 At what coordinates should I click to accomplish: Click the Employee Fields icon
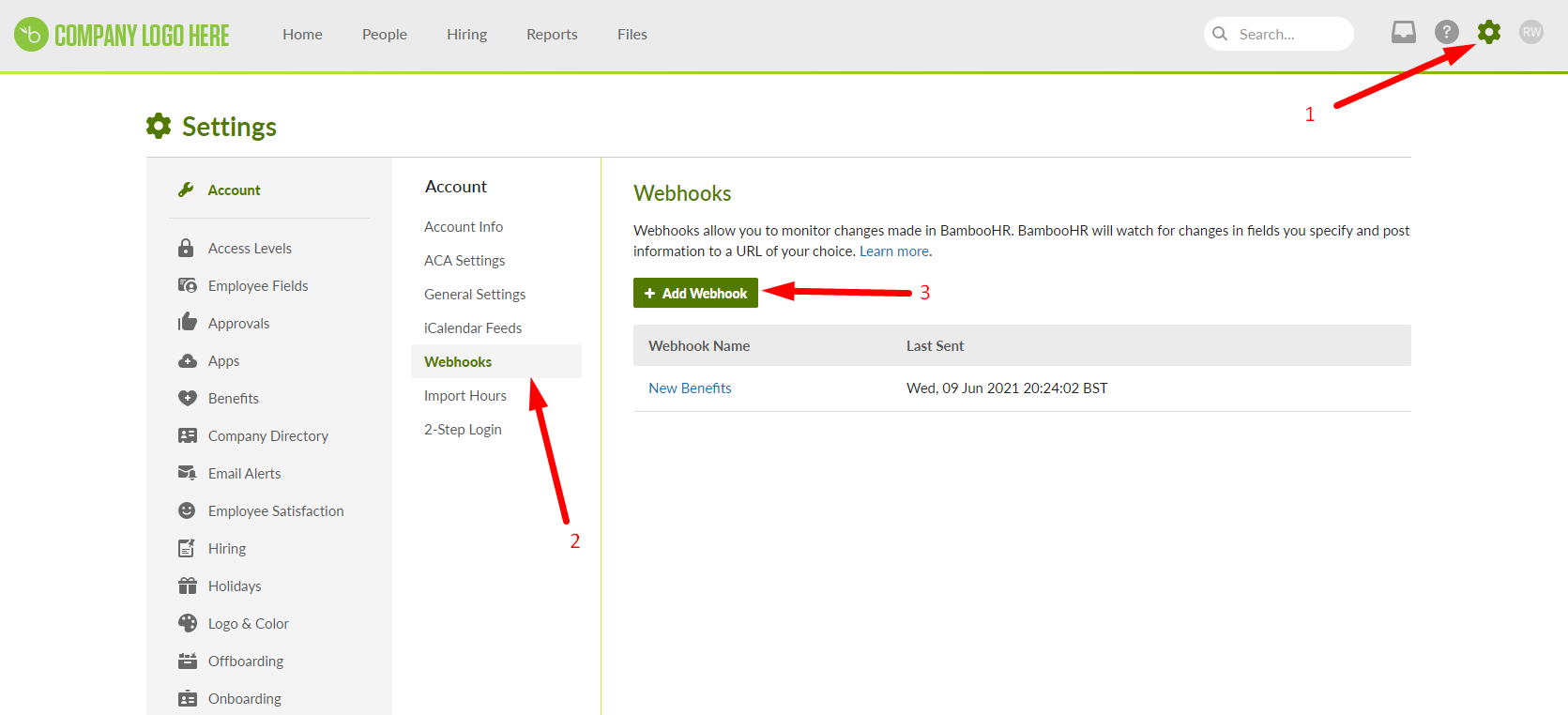[188, 285]
